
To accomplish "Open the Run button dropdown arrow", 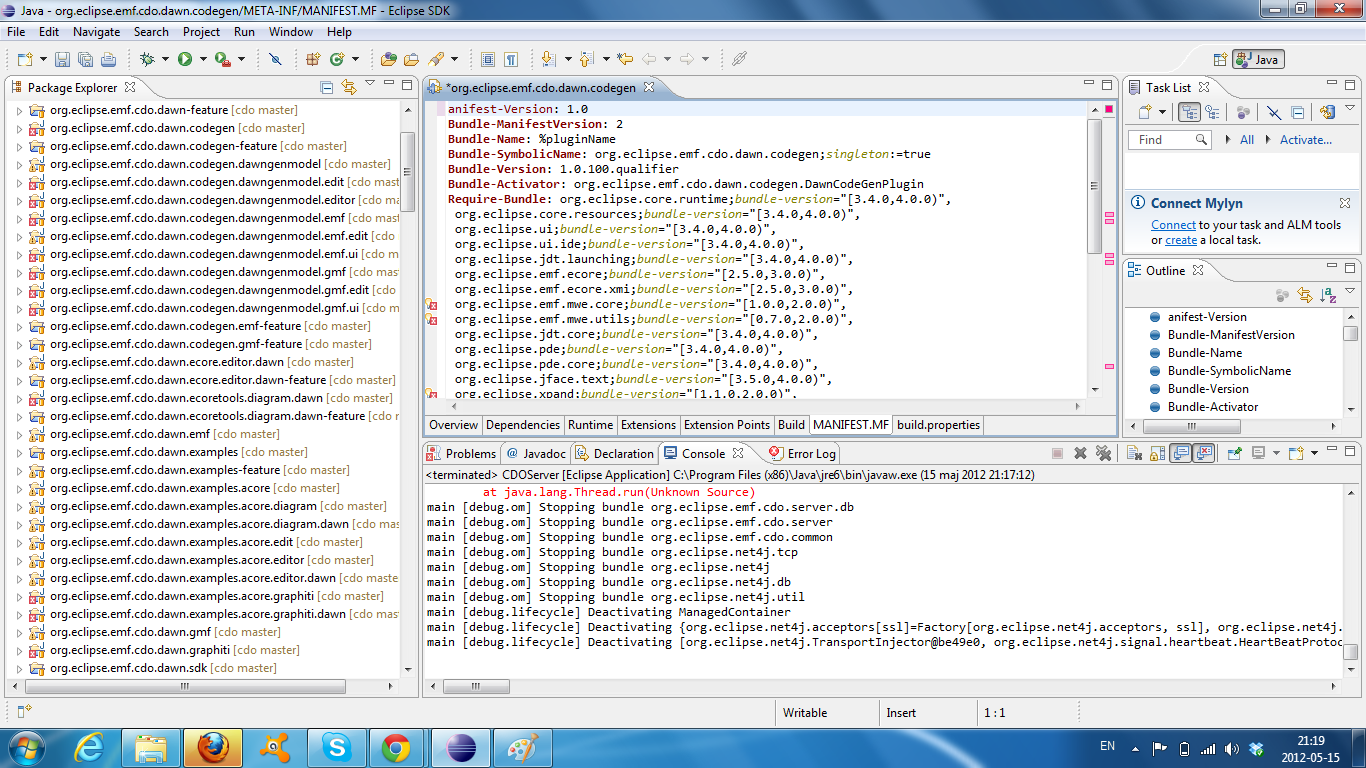I will tap(203, 60).
